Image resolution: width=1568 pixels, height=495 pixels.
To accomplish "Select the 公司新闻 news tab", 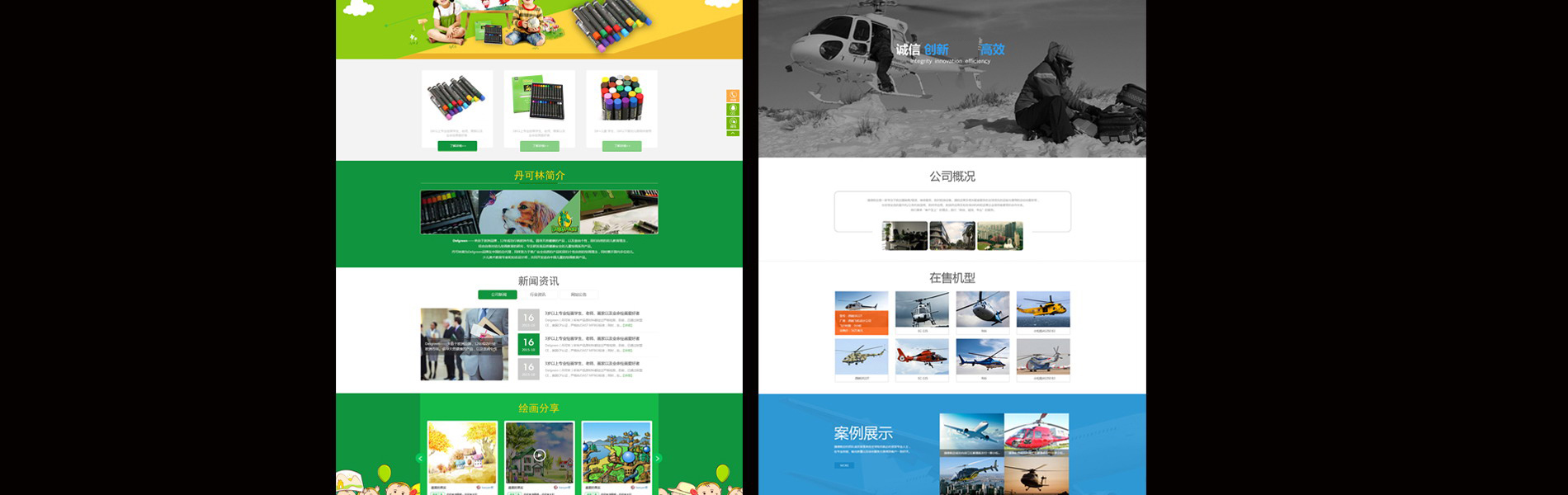I will click(x=498, y=295).
